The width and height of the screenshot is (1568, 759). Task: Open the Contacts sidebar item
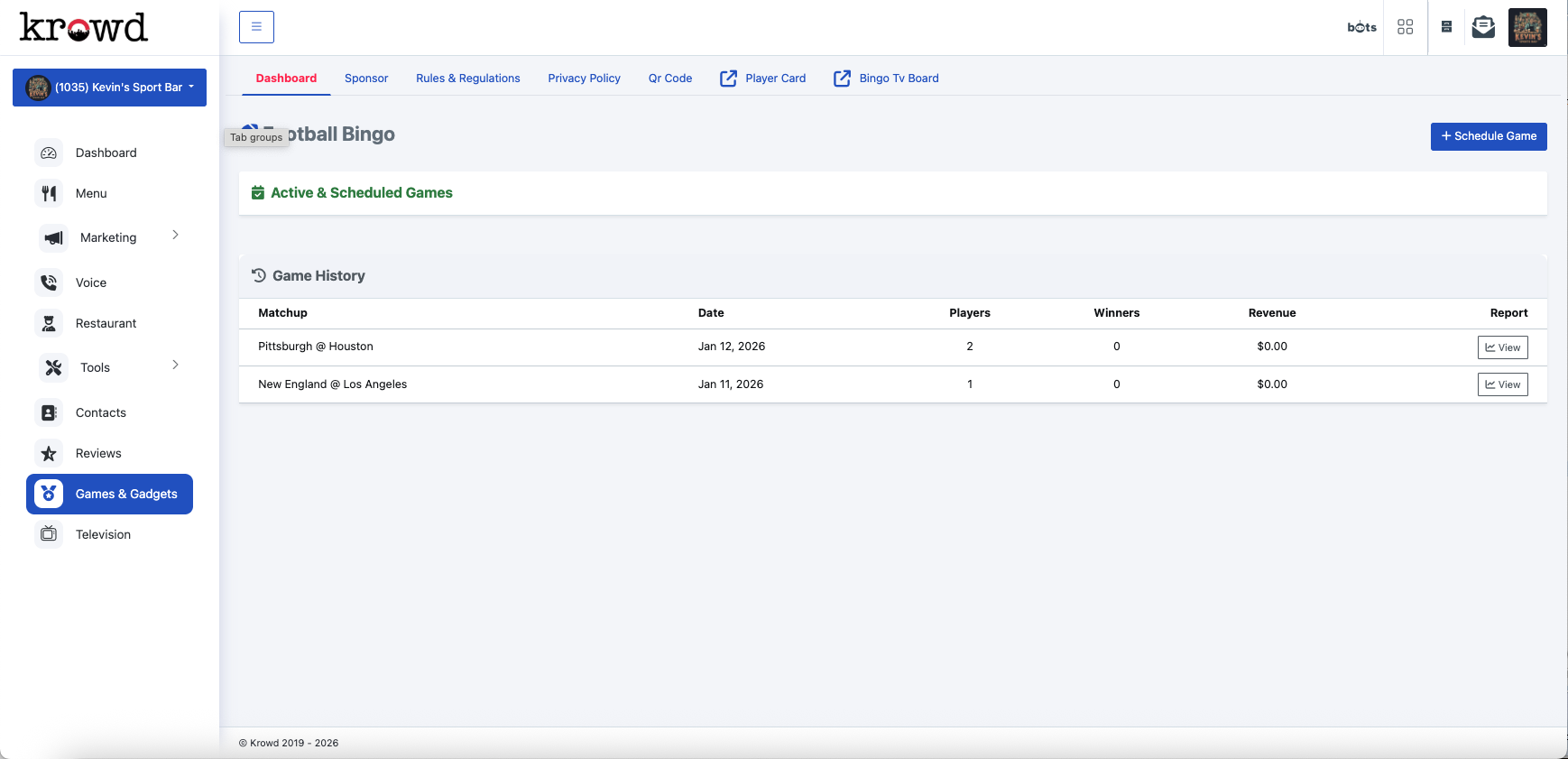[100, 412]
